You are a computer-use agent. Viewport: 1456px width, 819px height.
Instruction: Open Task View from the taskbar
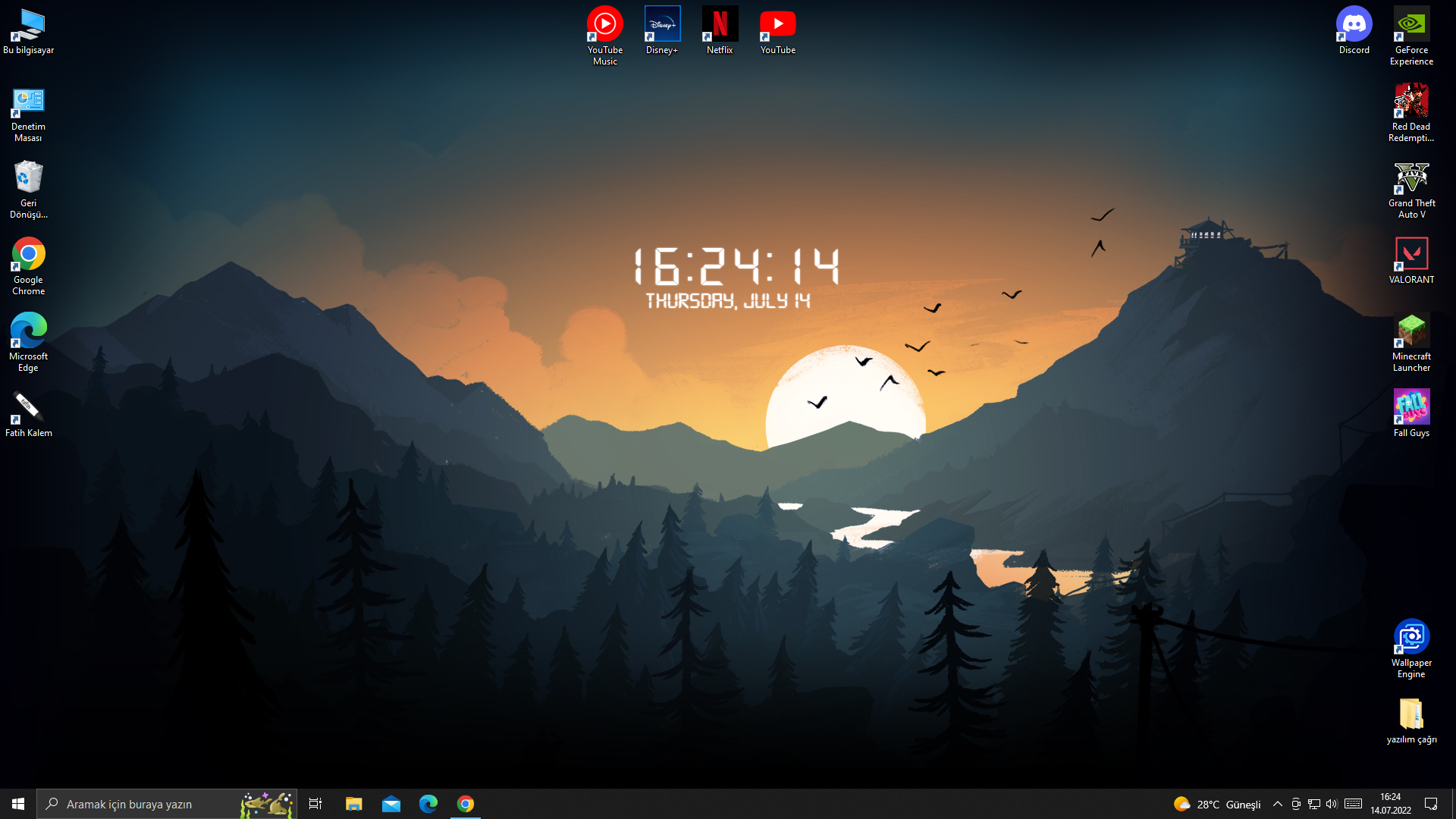pos(315,804)
